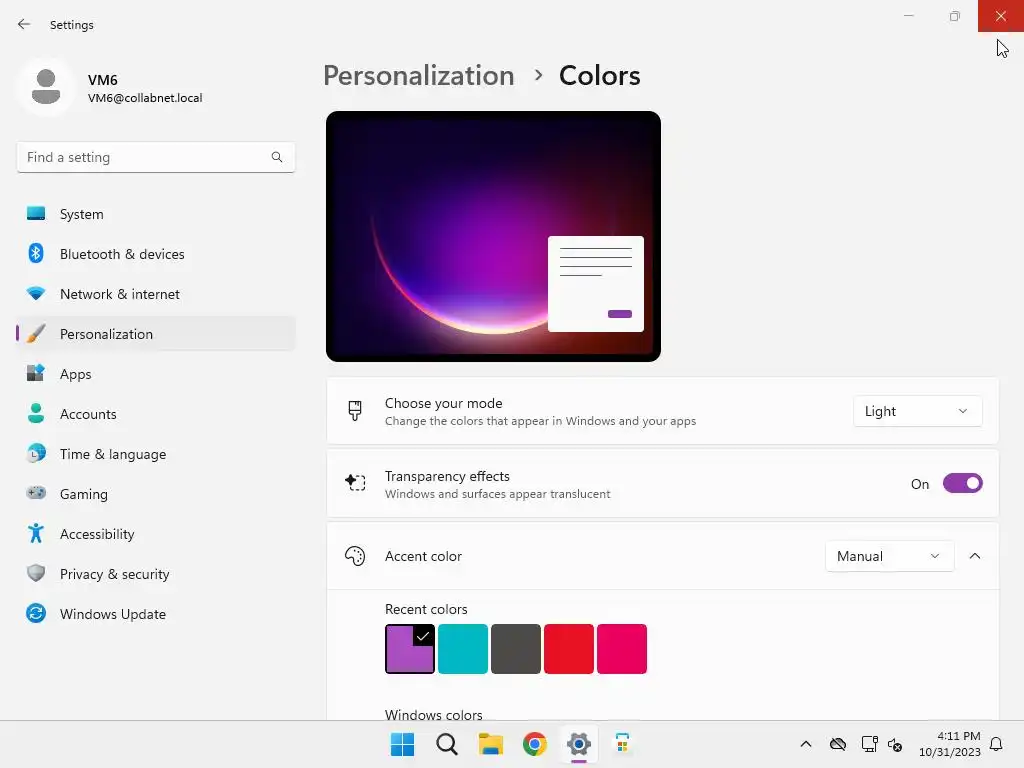Image resolution: width=1024 pixels, height=768 pixels.
Task: Click the Personalization paintbrush icon
Action: 36,334
